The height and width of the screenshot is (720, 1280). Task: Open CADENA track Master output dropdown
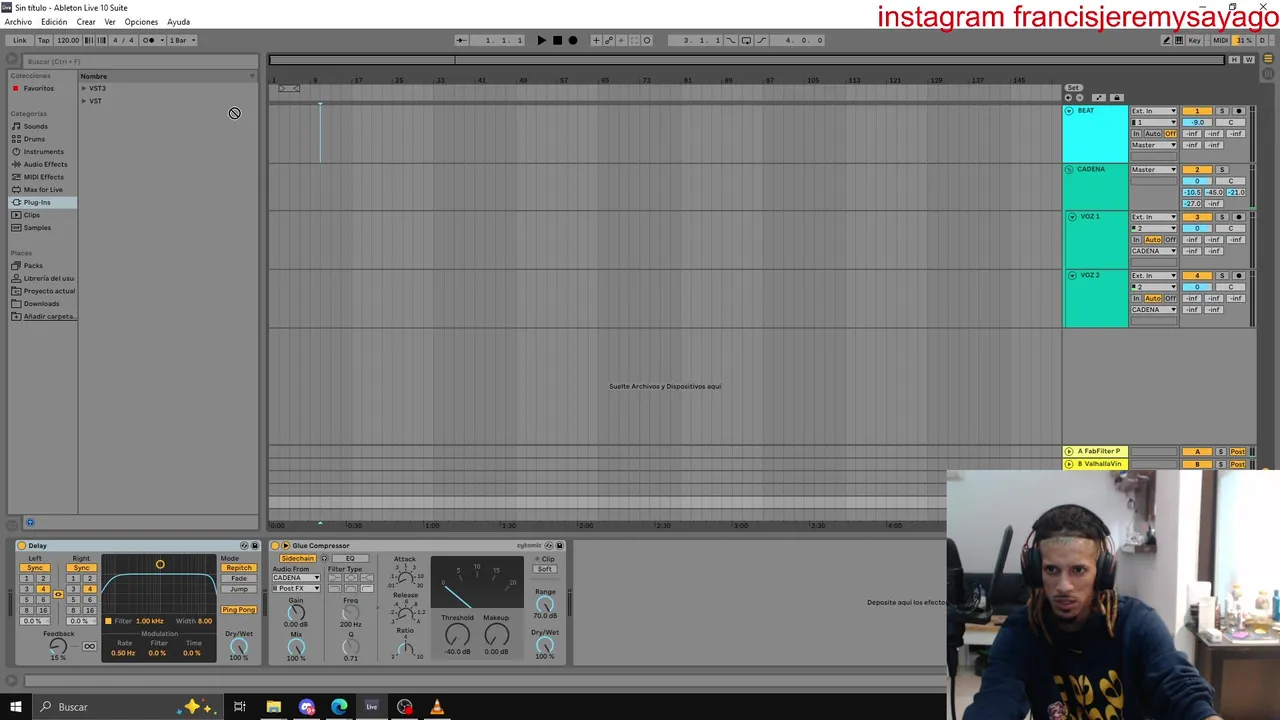click(x=1154, y=169)
